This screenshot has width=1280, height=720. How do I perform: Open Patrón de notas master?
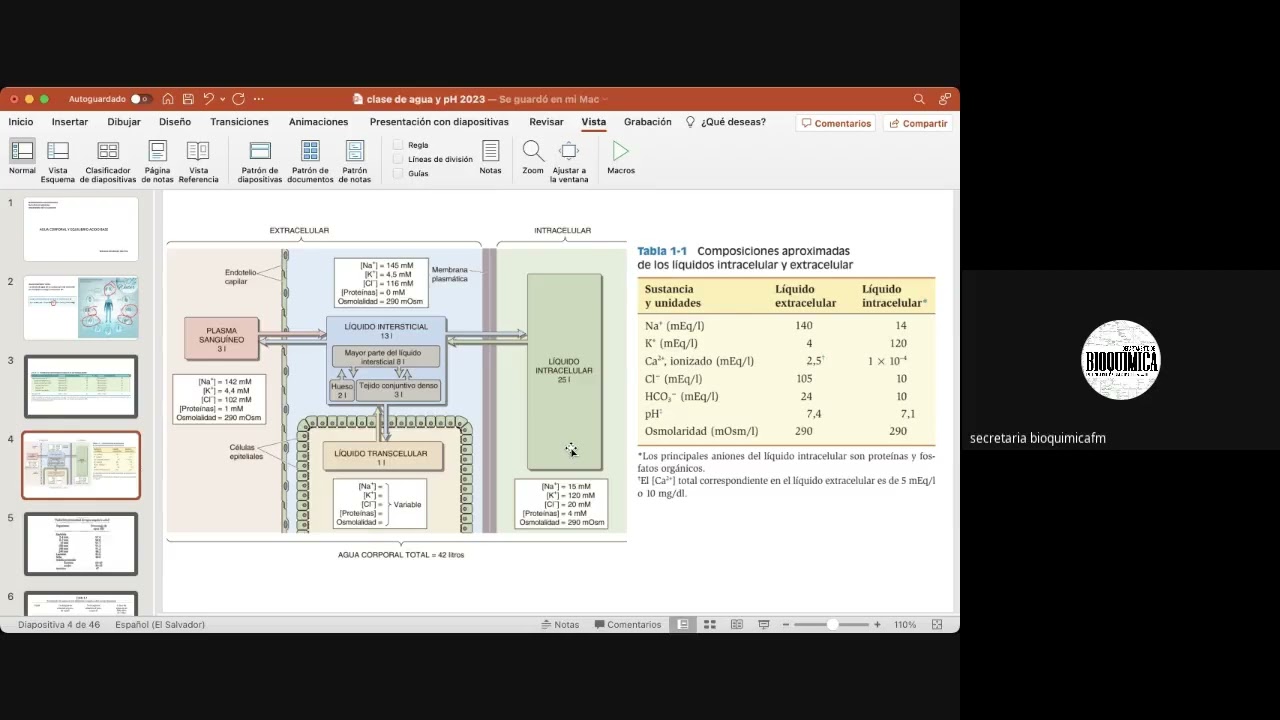tap(355, 161)
